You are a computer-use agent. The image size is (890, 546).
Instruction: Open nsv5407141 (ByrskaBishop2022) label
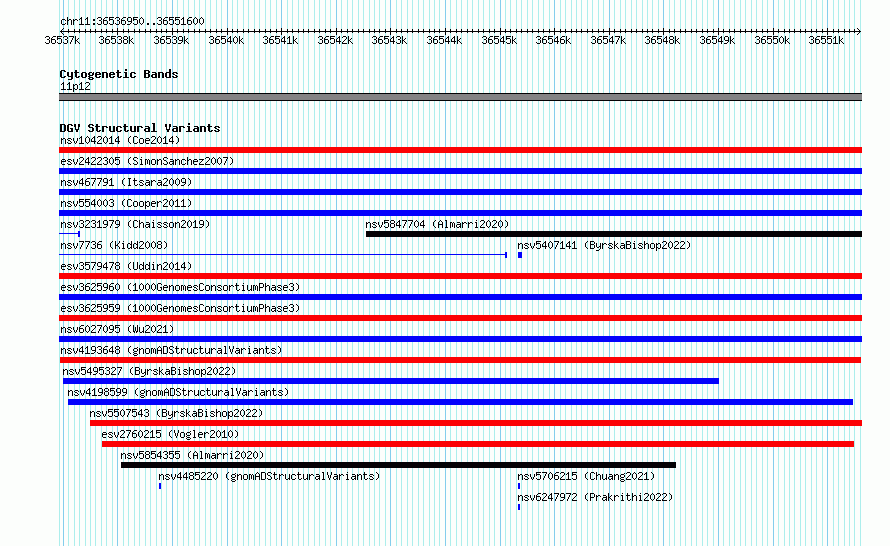click(604, 245)
